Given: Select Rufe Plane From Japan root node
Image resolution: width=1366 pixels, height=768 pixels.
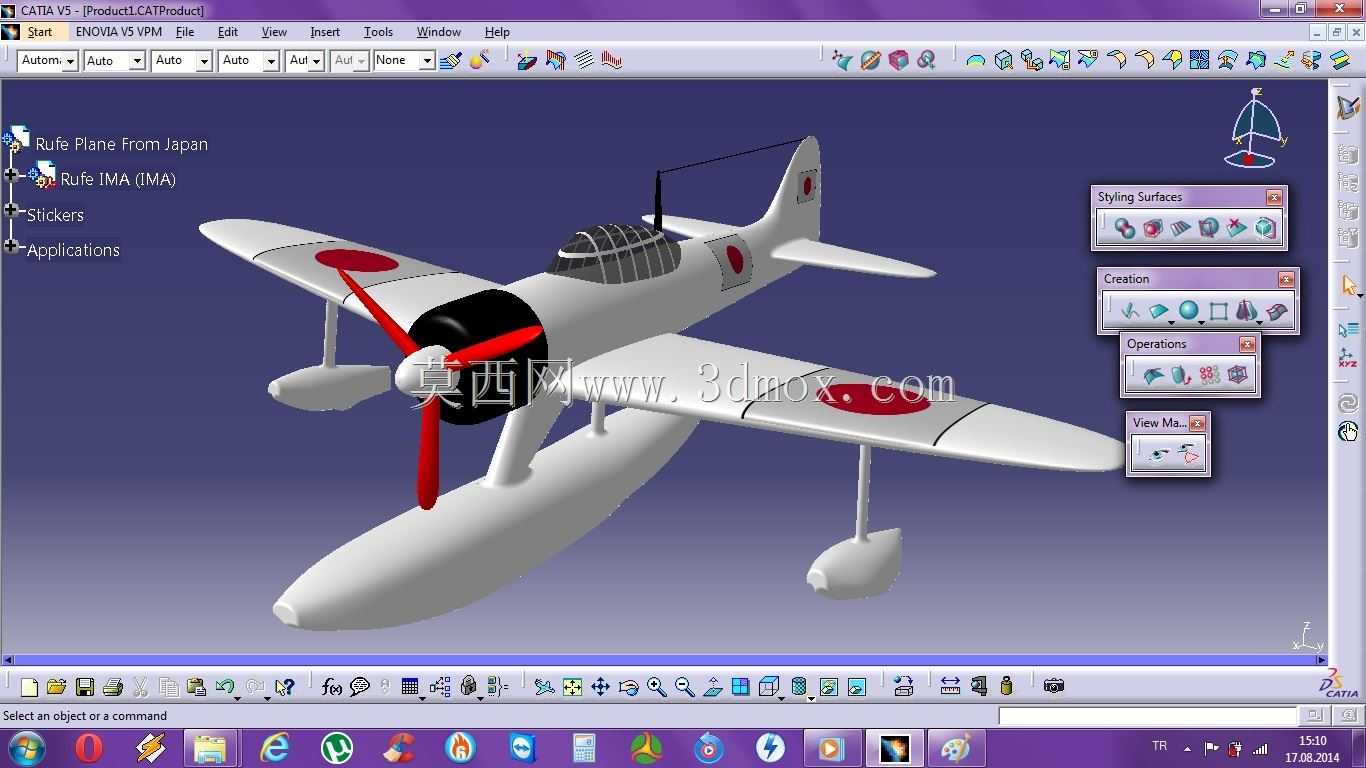Looking at the screenshot, I should click(122, 144).
